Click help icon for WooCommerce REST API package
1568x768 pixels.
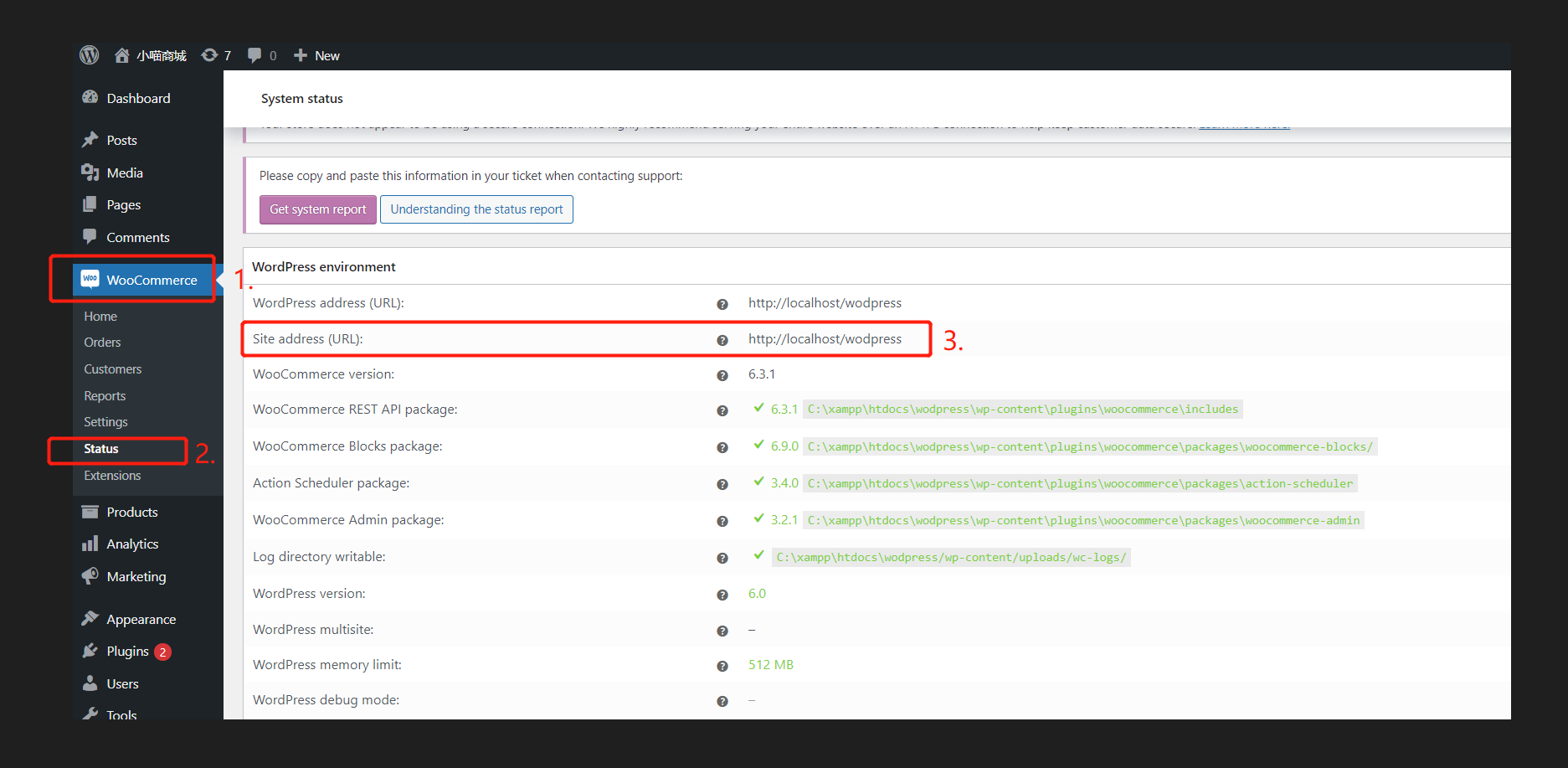click(x=722, y=410)
